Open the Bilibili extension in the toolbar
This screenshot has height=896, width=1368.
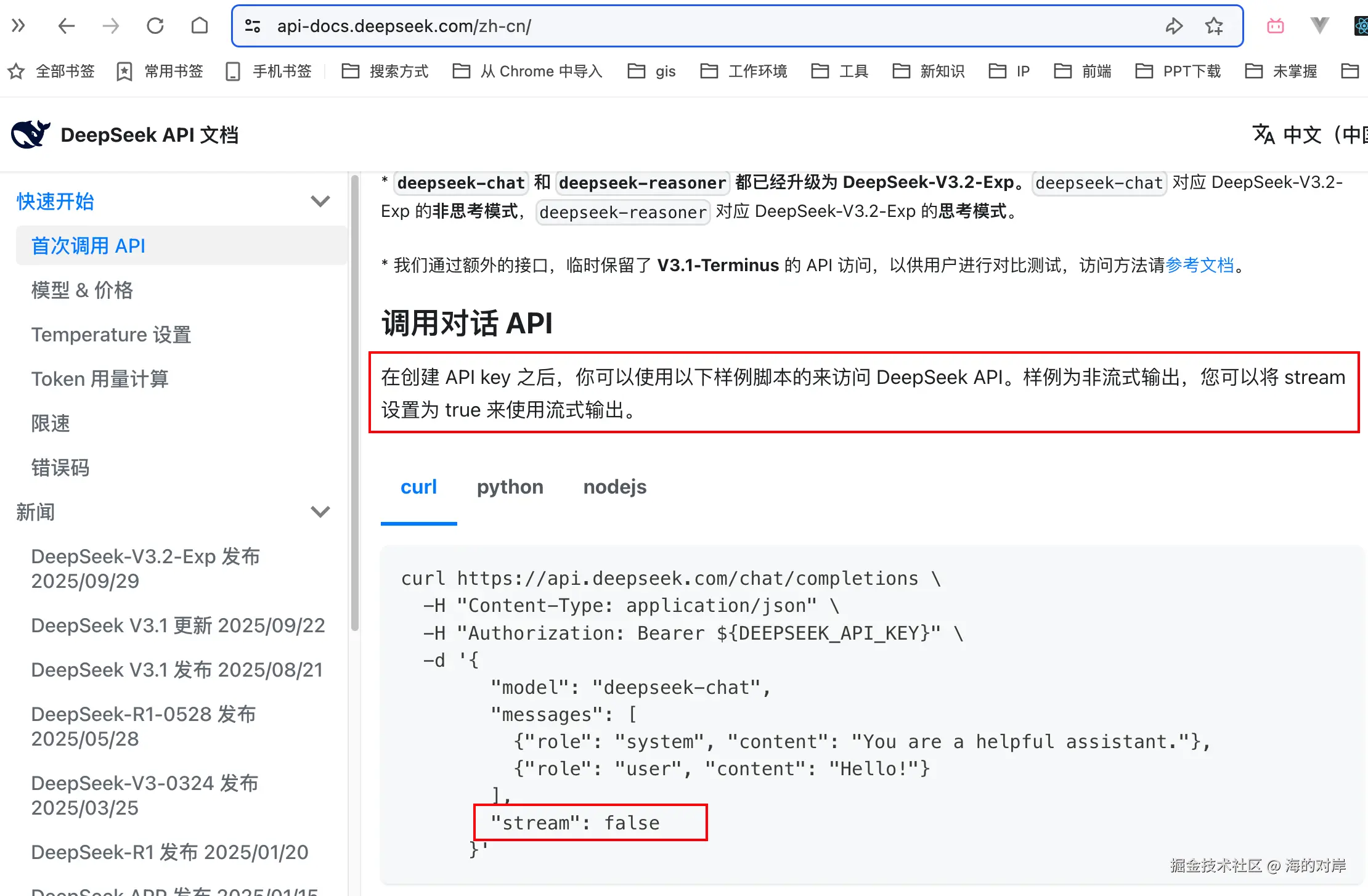(1275, 26)
